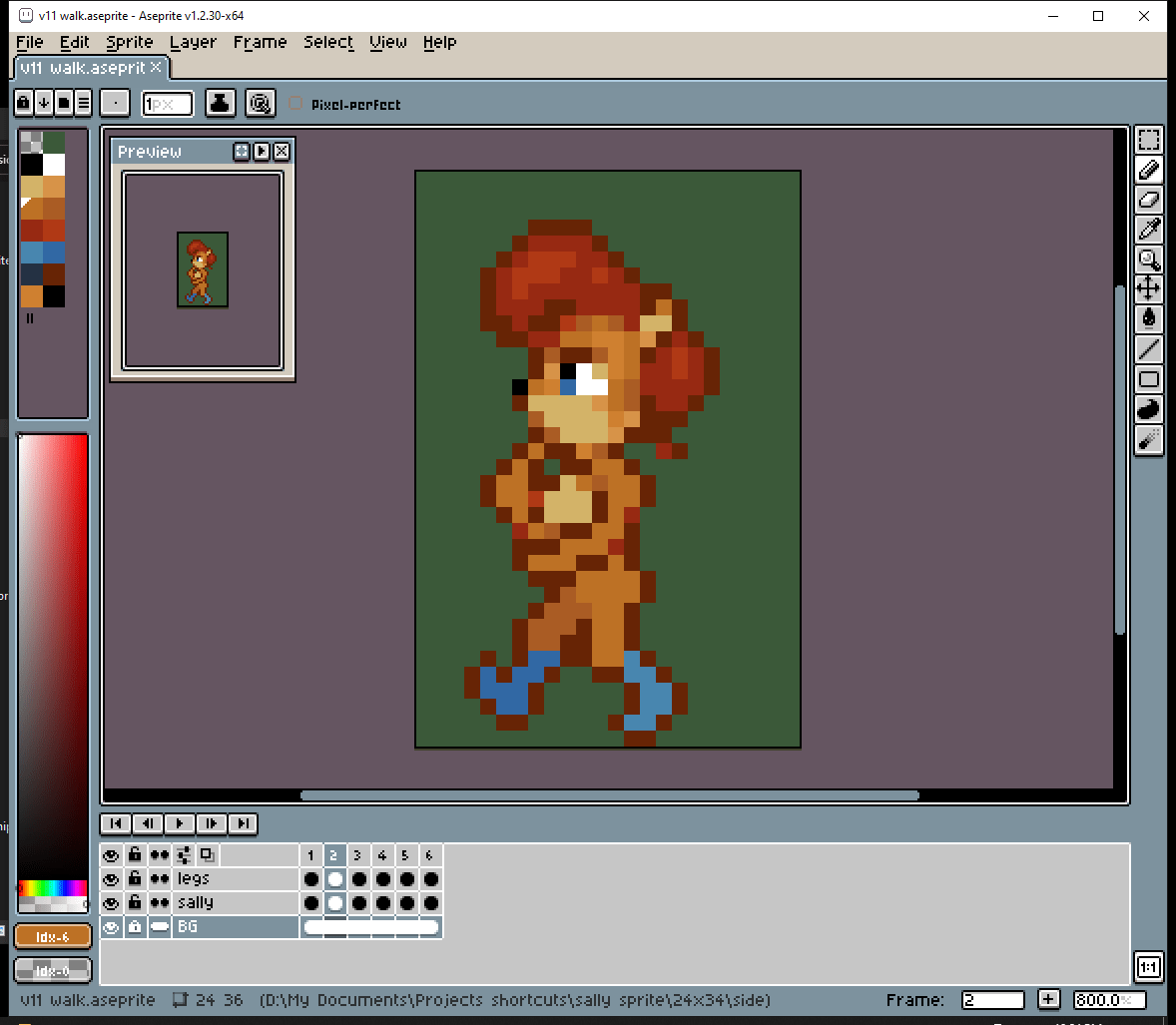Open the ink type options
The height and width of the screenshot is (1025, 1176).
[221, 103]
